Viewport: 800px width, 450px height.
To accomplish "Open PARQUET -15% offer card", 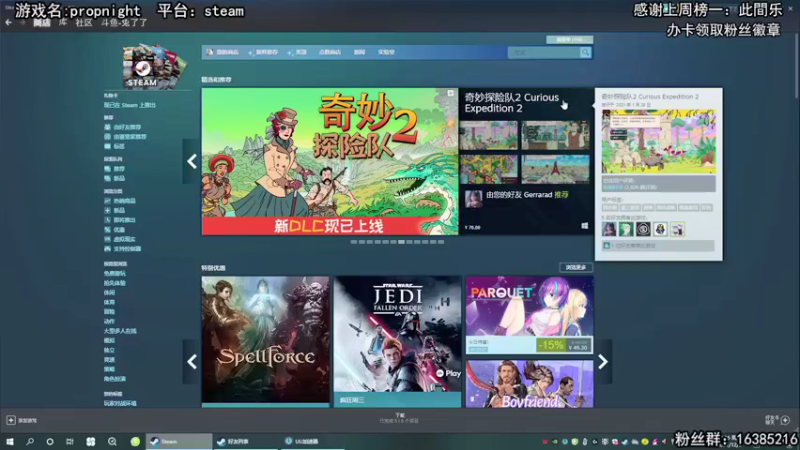I will [529, 315].
